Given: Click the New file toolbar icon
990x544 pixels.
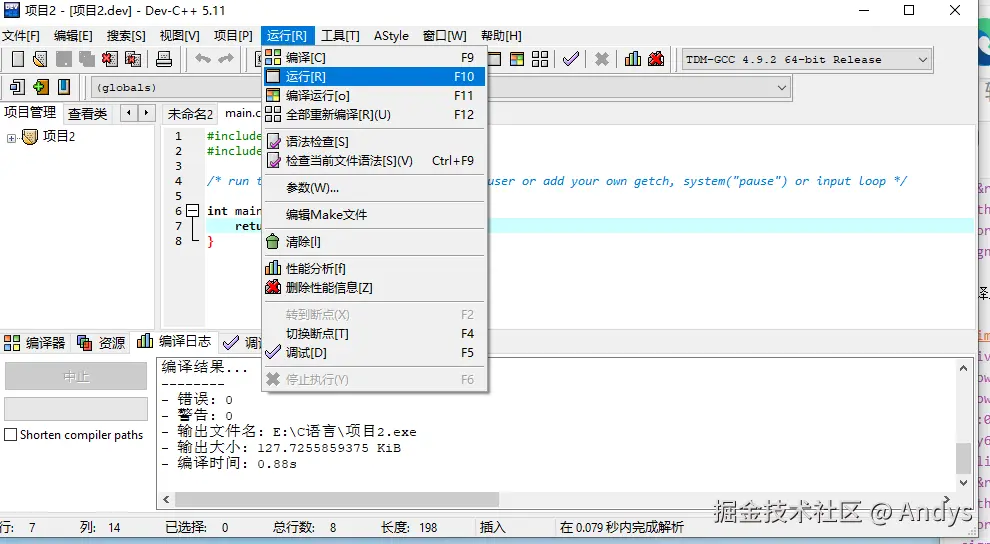Looking at the screenshot, I should (x=18, y=59).
